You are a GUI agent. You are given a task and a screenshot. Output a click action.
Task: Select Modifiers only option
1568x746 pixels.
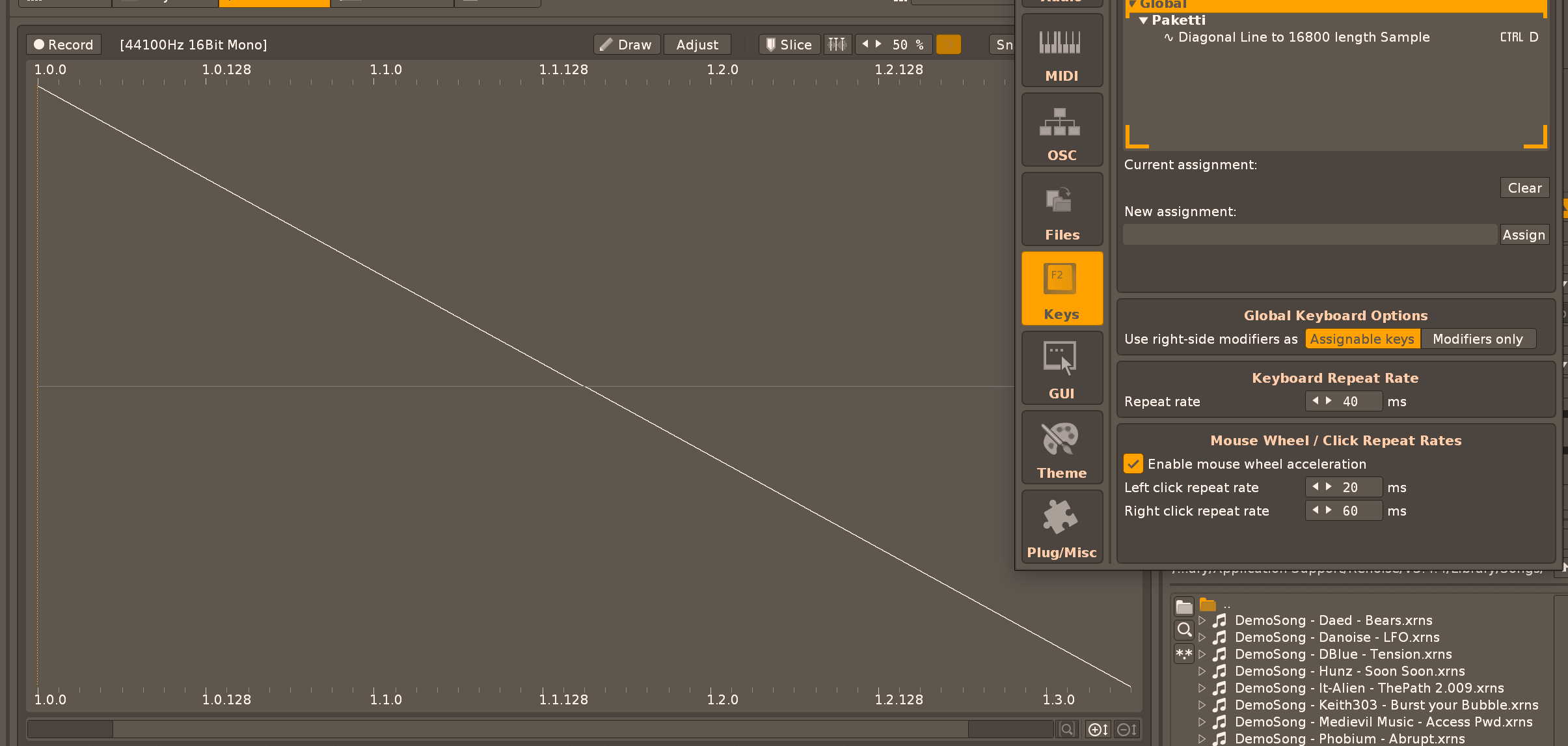pyautogui.click(x=1478, y=339)
